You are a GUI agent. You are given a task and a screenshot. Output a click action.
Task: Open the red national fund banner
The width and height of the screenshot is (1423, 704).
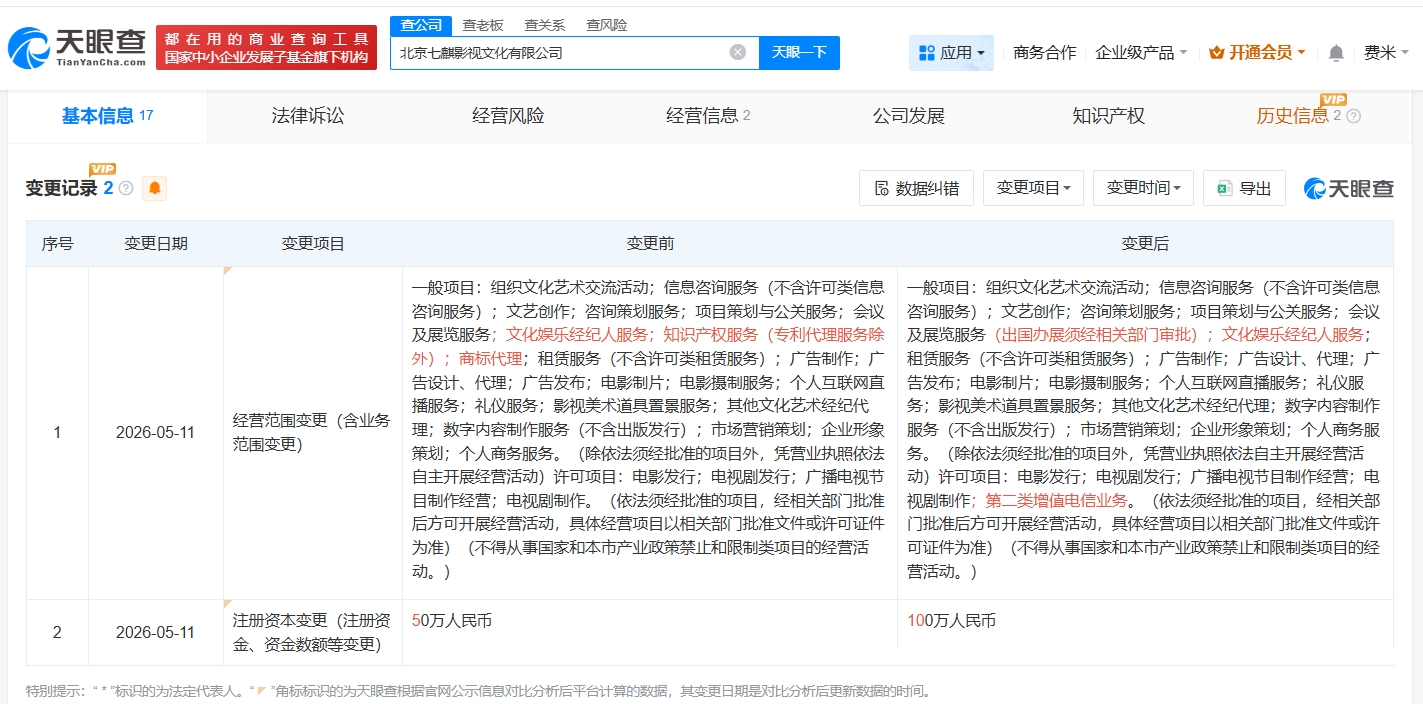(266, 47)
